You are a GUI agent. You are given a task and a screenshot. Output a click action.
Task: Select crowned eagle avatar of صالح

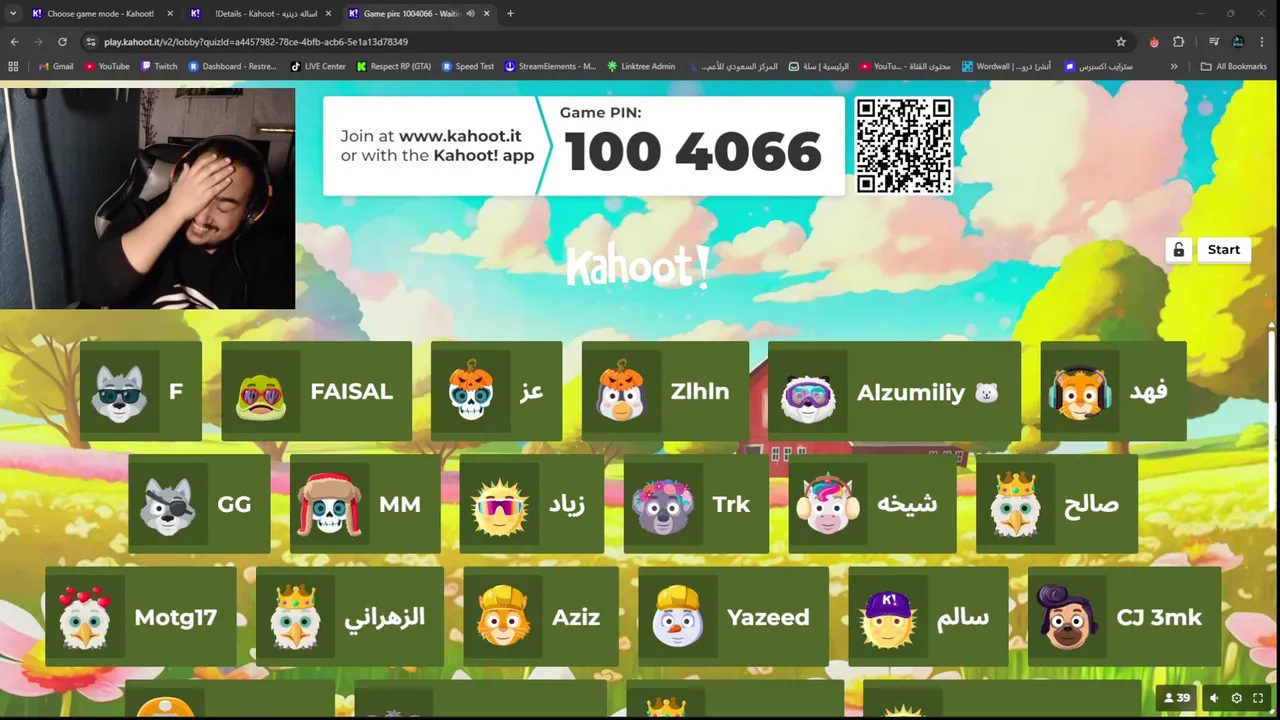click(1015, 505)
